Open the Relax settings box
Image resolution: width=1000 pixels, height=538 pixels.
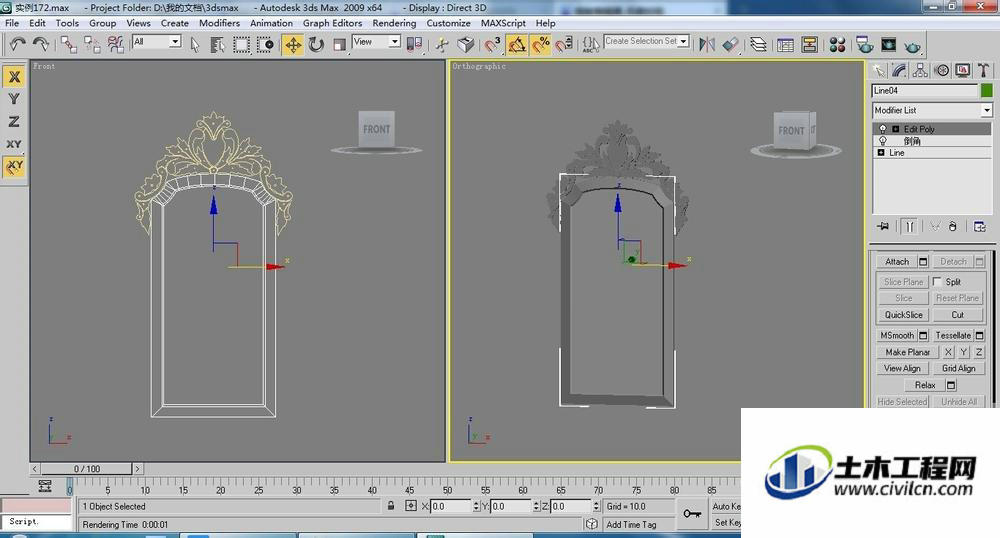pyautogui.click(x=951, y=385)
